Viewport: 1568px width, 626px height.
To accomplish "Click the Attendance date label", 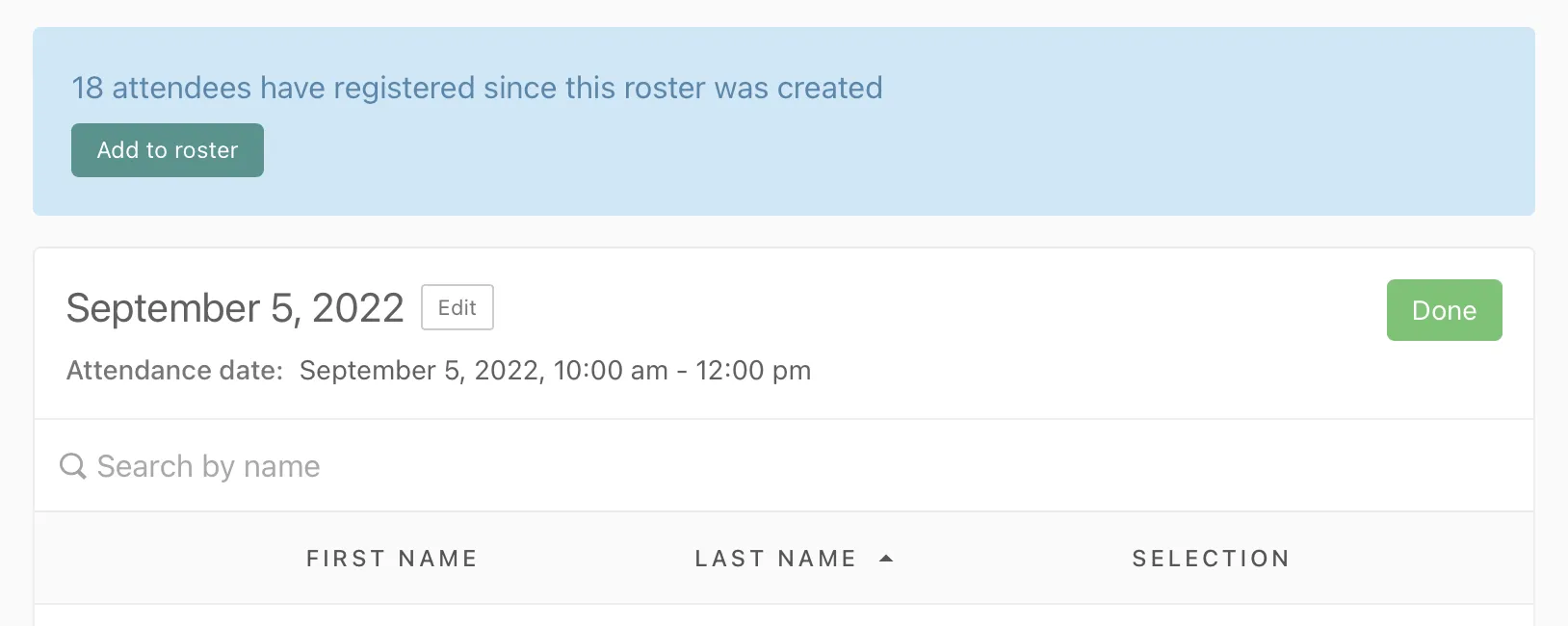I will 174,371.
